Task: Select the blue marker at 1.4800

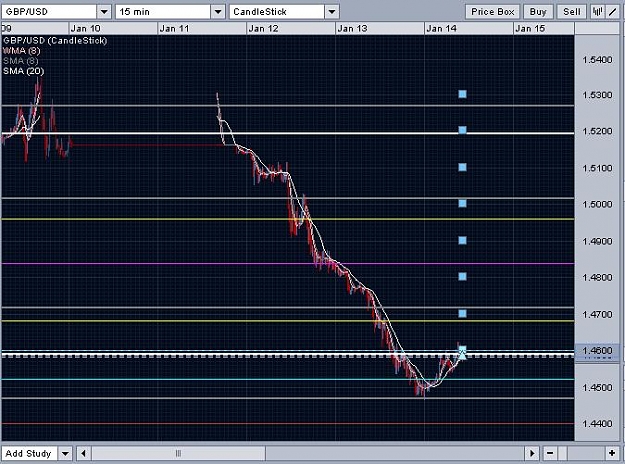Action: [462, 277]
